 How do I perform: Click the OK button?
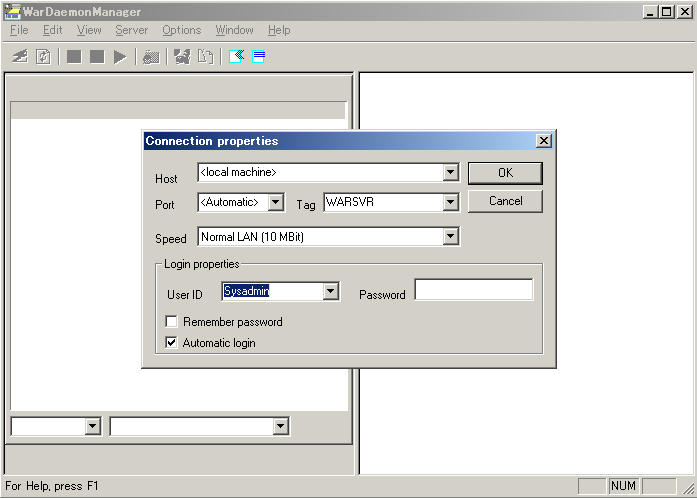[505, 173]
